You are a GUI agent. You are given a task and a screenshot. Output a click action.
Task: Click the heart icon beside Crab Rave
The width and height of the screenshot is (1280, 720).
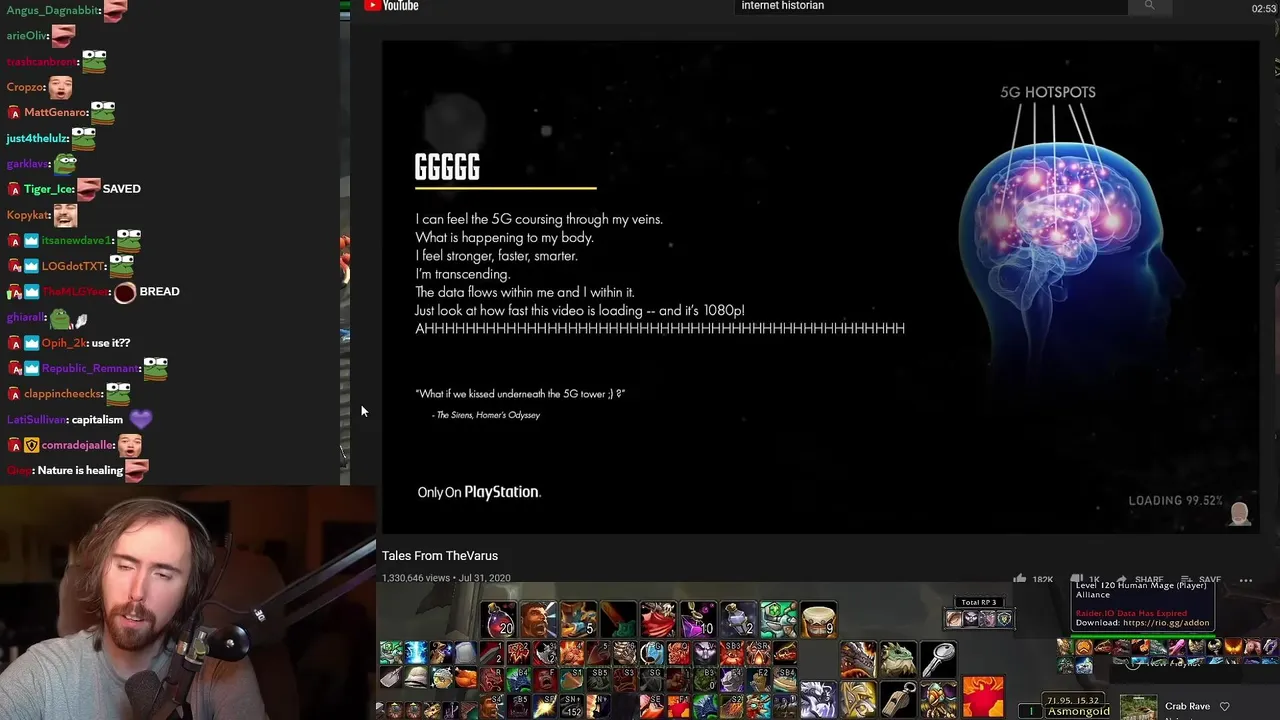pyautogui.click(x=1224, y=706)
